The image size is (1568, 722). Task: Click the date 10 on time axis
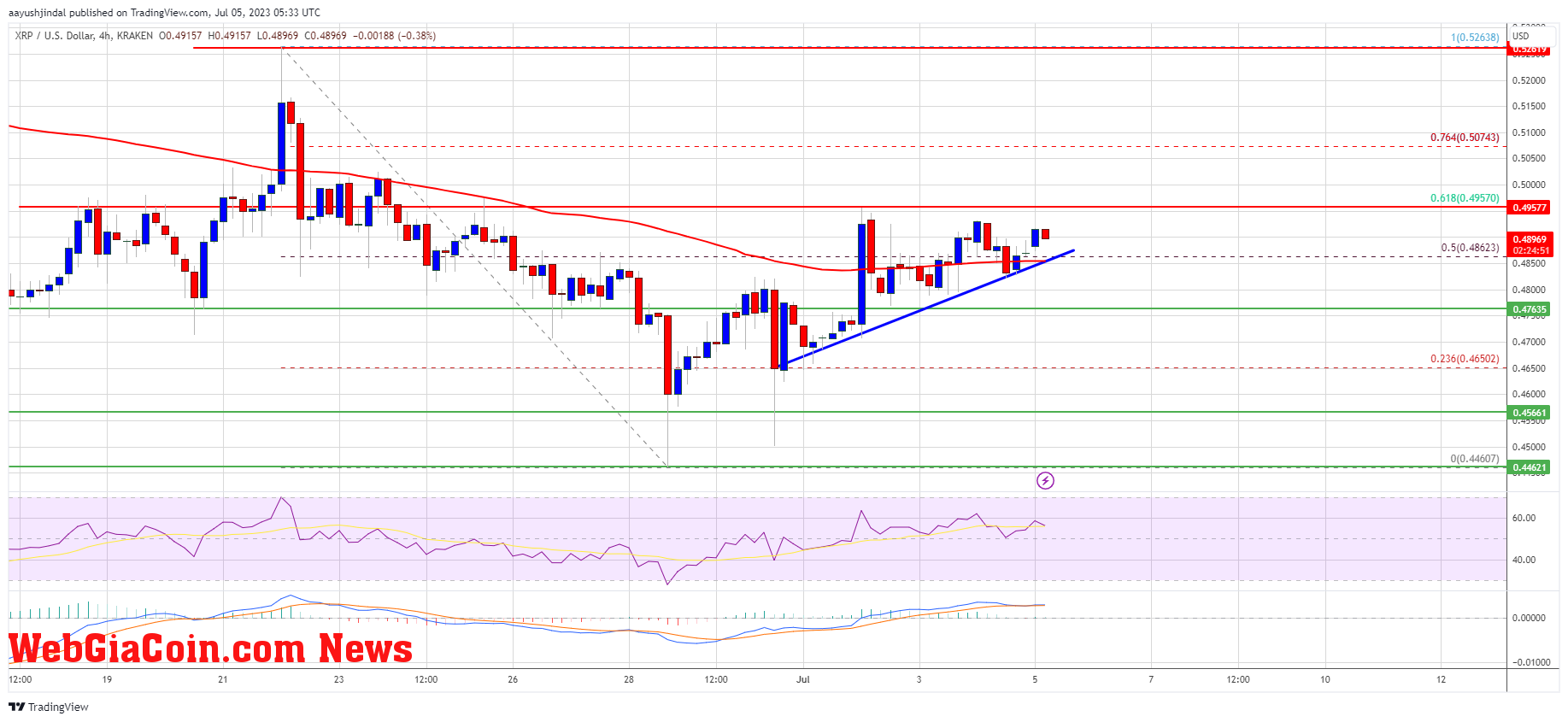pos(1325,679)
